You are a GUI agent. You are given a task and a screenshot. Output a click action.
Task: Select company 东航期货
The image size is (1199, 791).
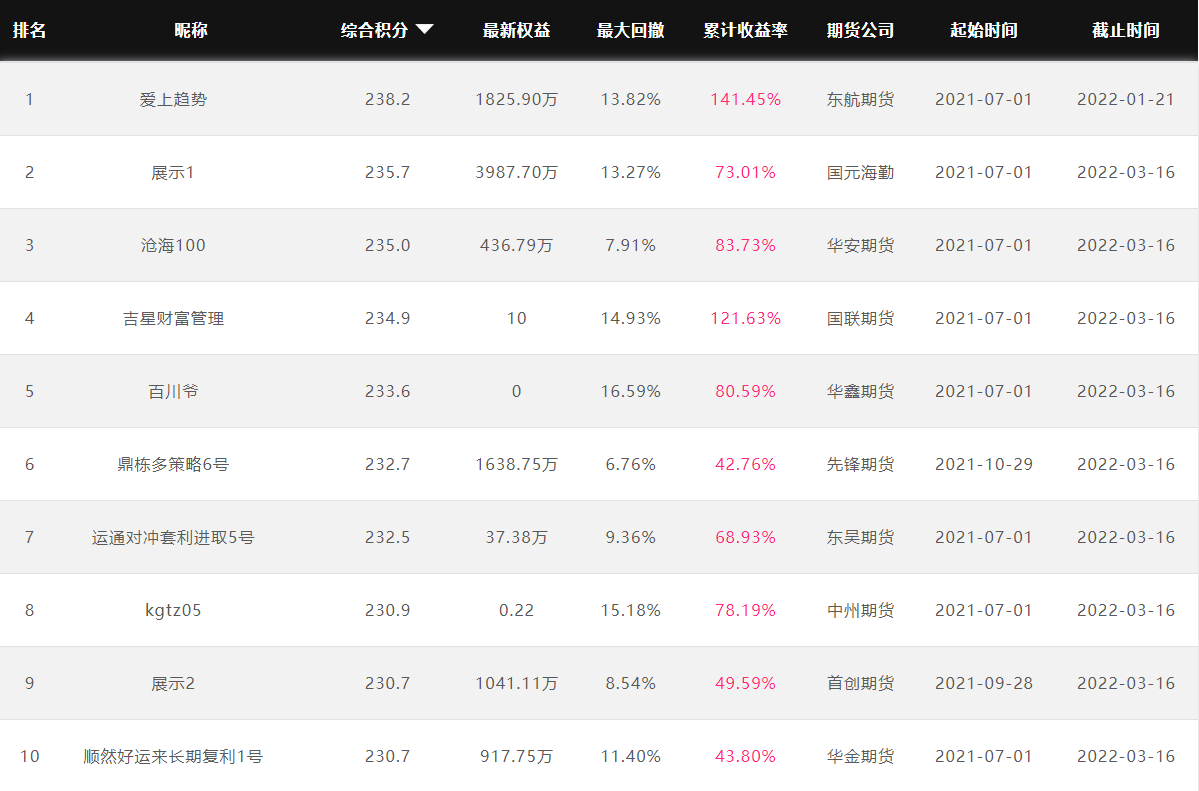click(860, 99)
